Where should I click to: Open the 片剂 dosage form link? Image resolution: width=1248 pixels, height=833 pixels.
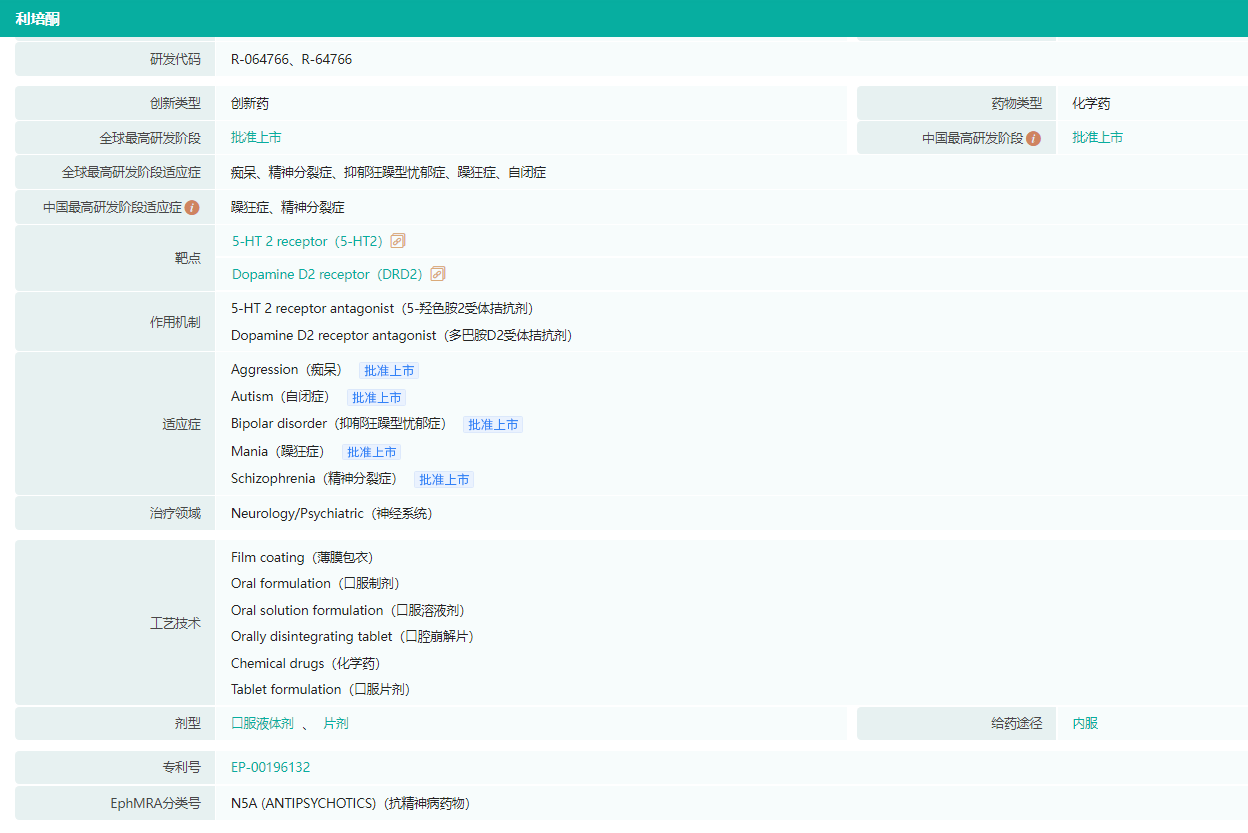(336, 723)
